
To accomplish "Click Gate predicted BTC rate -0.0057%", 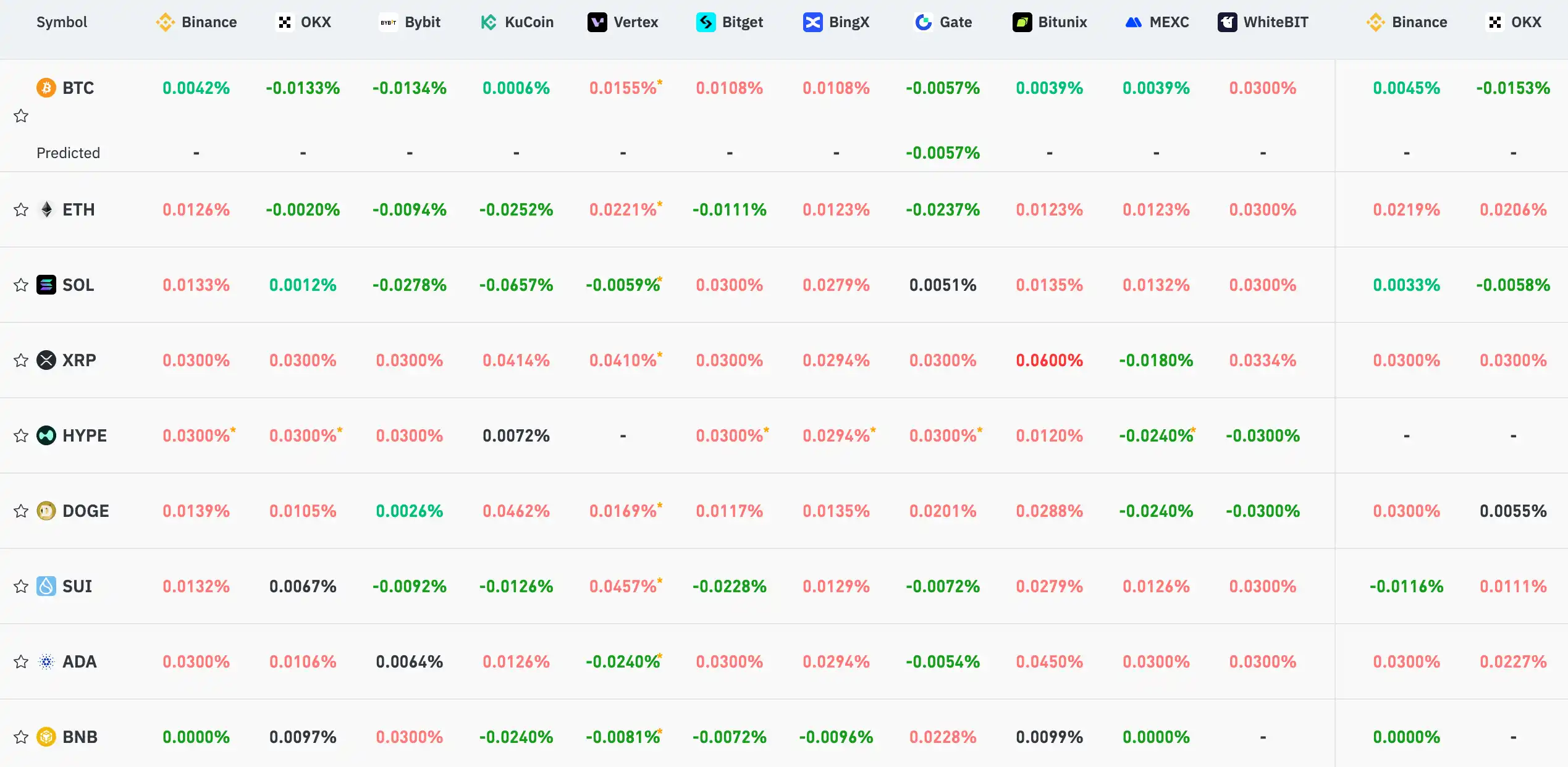I will (x=943, y=153).
